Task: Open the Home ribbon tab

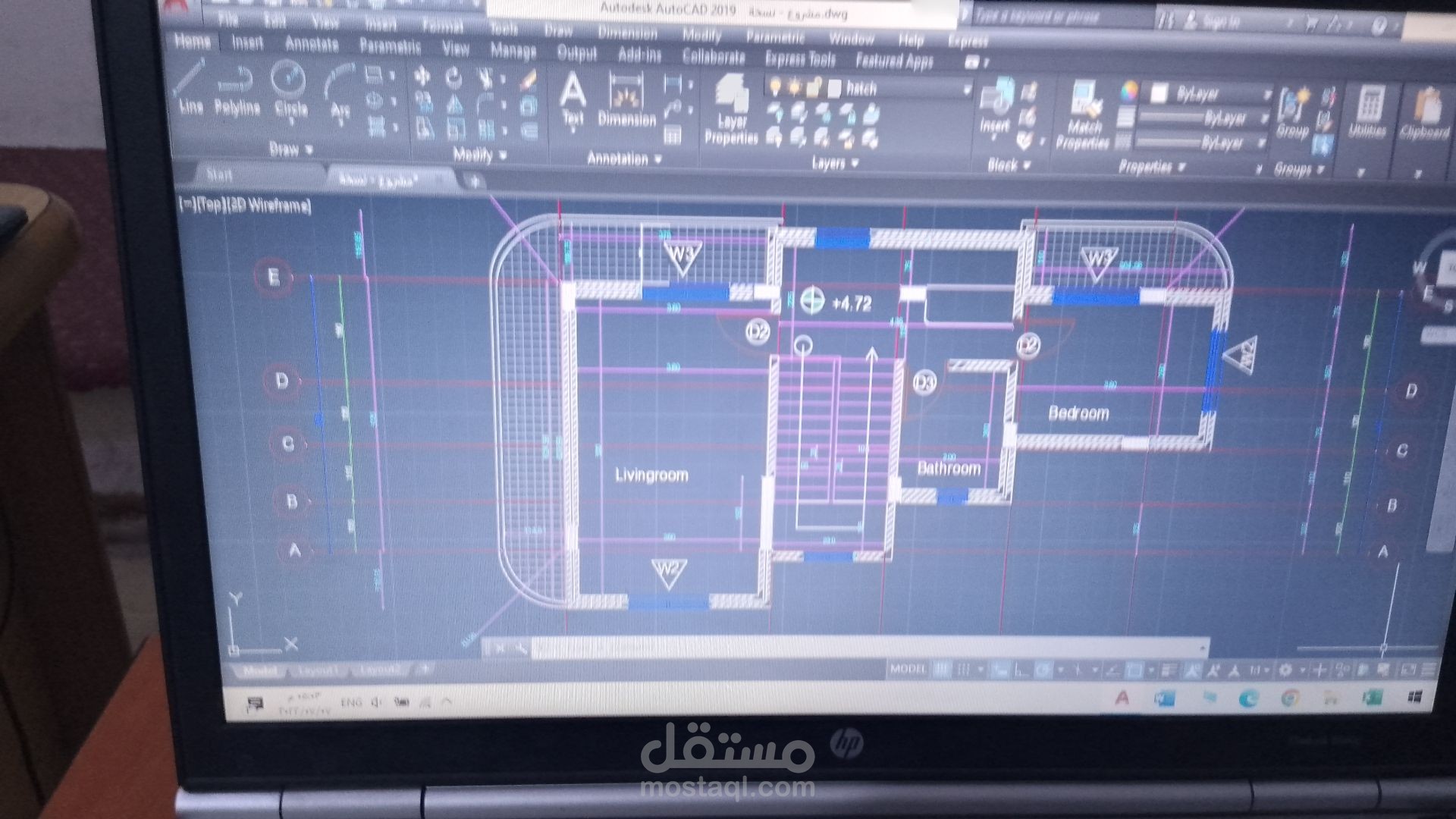Action: click(x=193, y=42)
